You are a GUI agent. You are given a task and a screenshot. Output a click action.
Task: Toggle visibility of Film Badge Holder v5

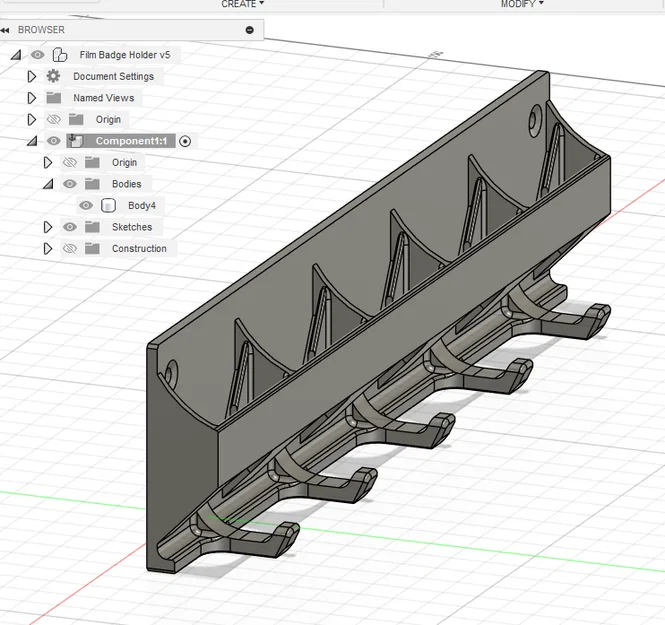pyautogui.click(x=37, y=55)
